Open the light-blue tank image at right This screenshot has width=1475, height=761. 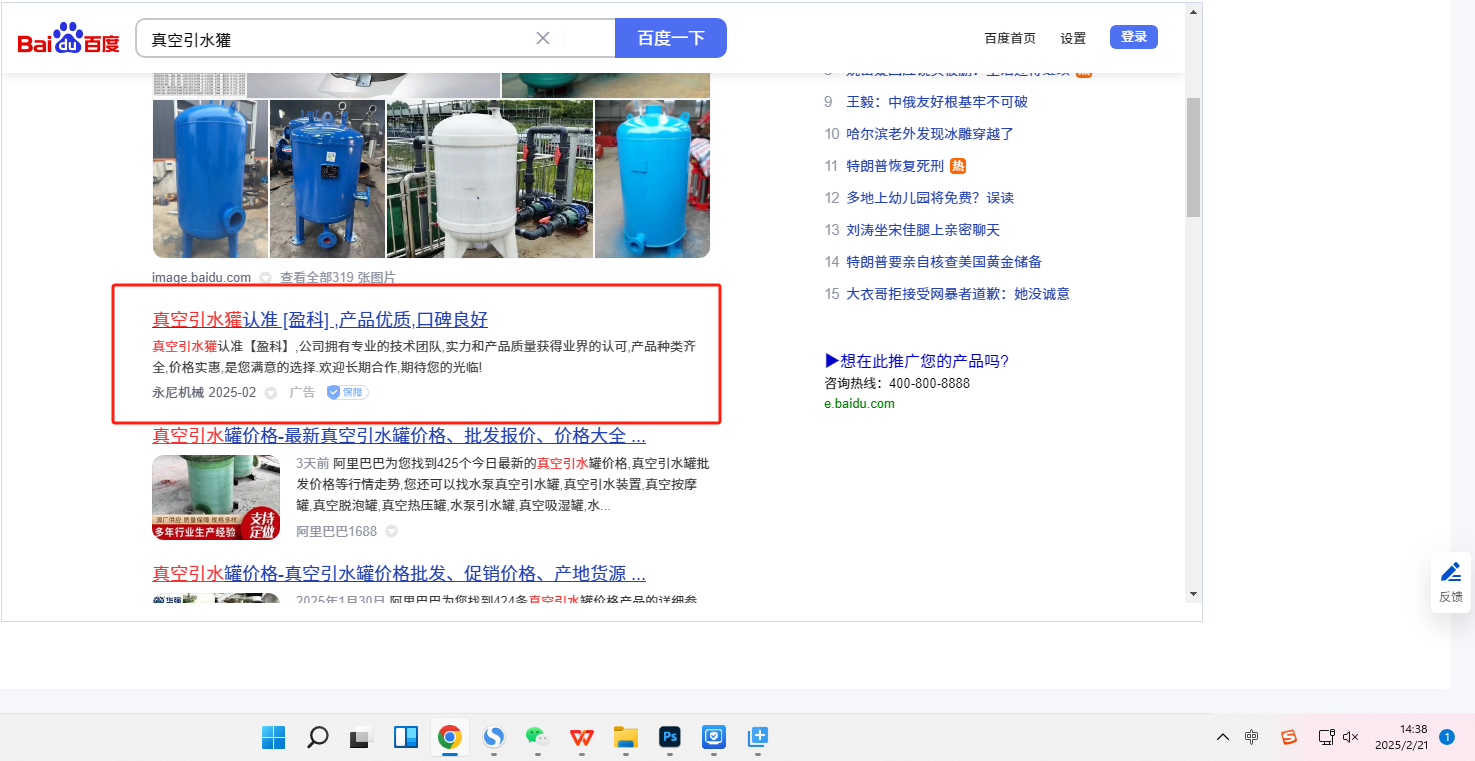[652, 179]
